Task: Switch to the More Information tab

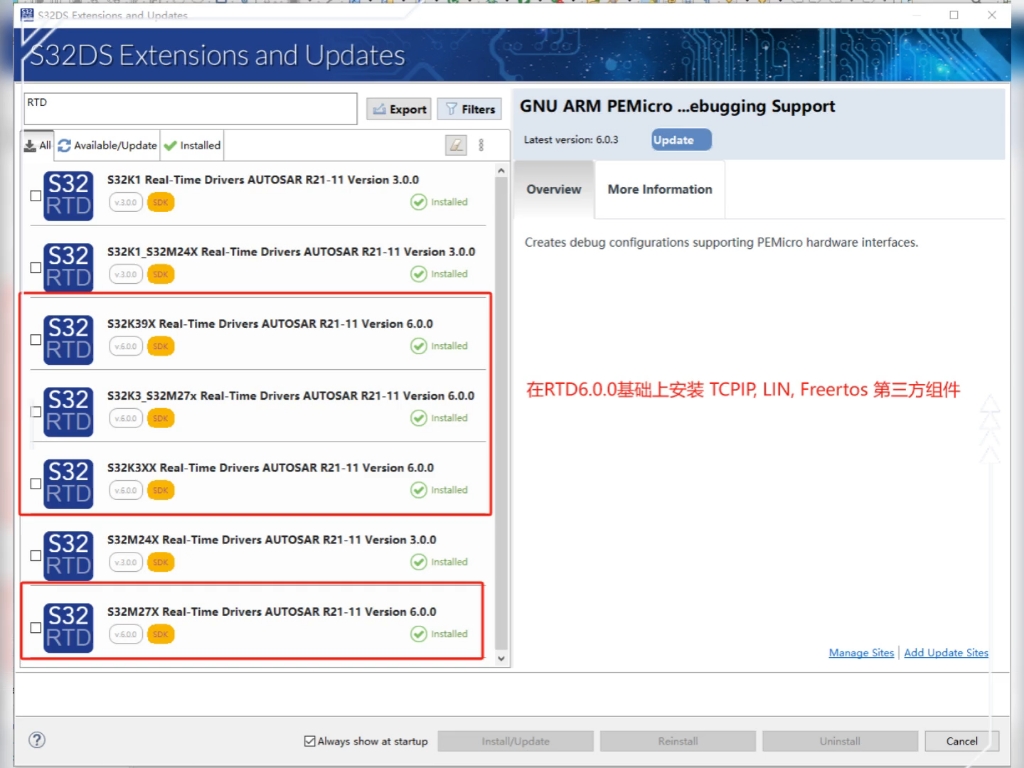Action: [659, 188]
